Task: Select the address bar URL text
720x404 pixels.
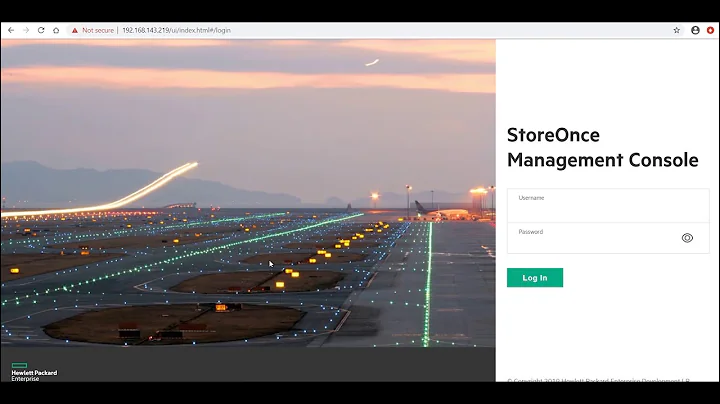Action: [x=176, y=30]
